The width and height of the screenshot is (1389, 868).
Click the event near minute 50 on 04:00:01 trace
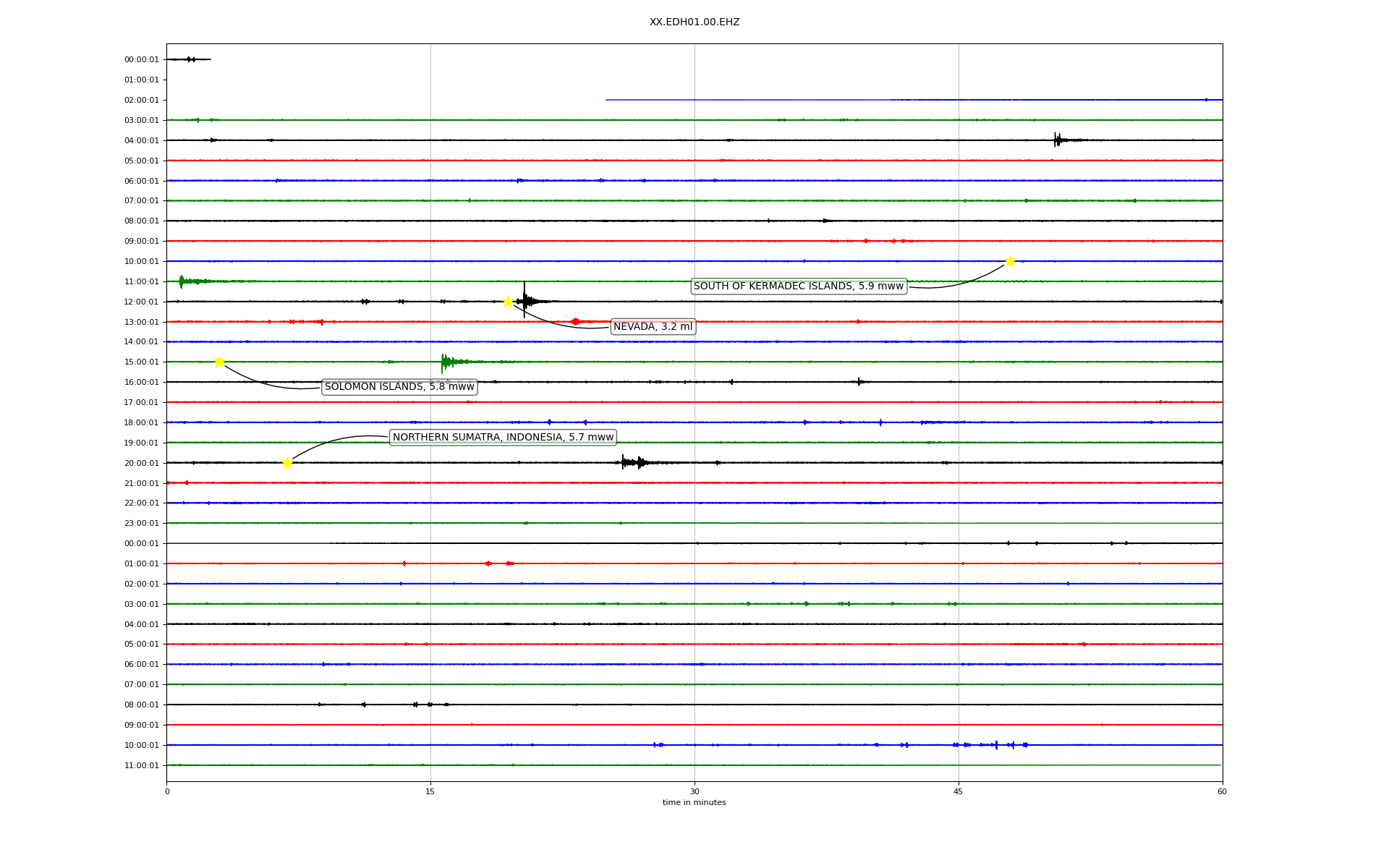click(x=1058, y=140)
